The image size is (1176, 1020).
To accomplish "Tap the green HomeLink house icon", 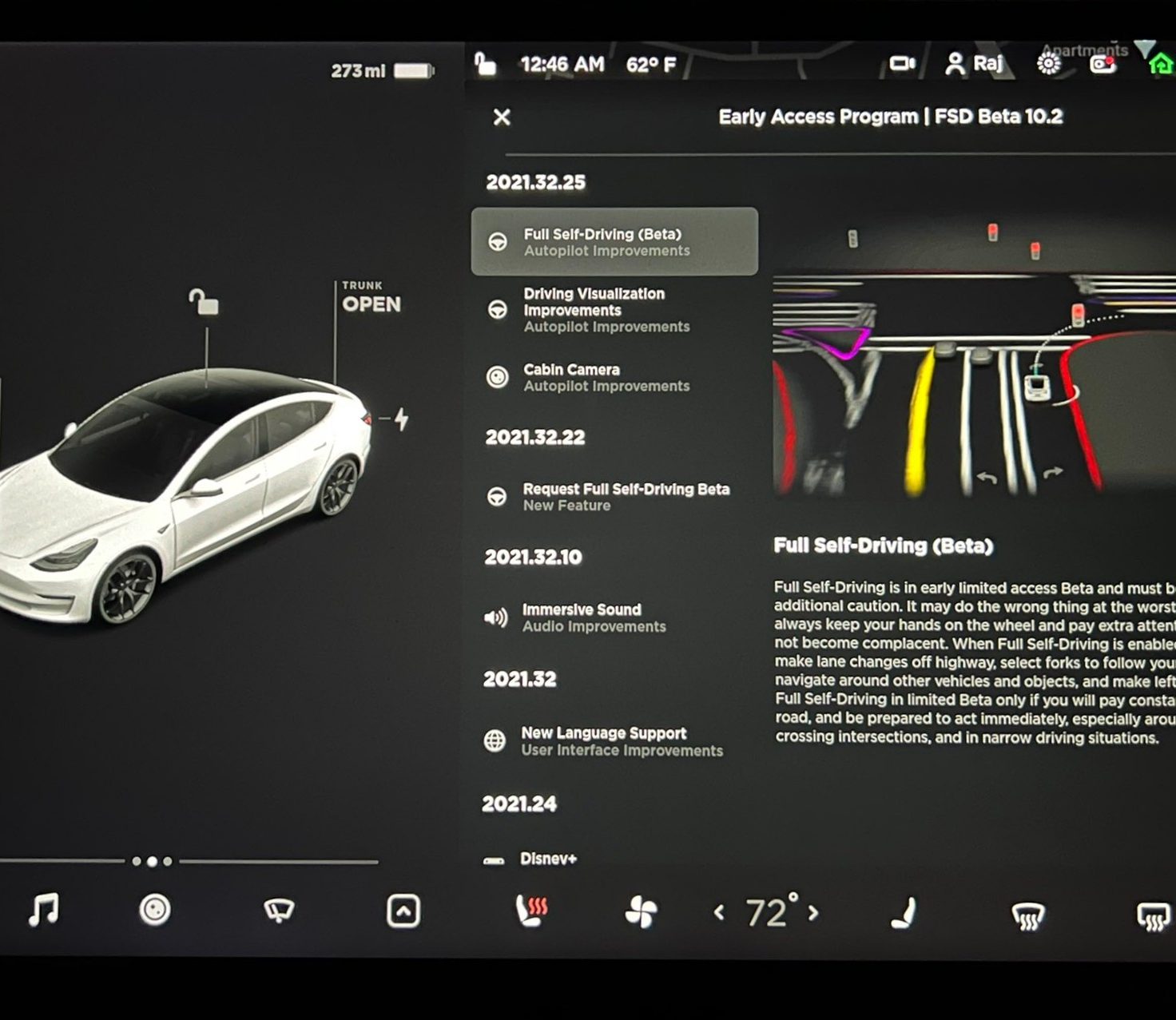I will pos(1161,63).
